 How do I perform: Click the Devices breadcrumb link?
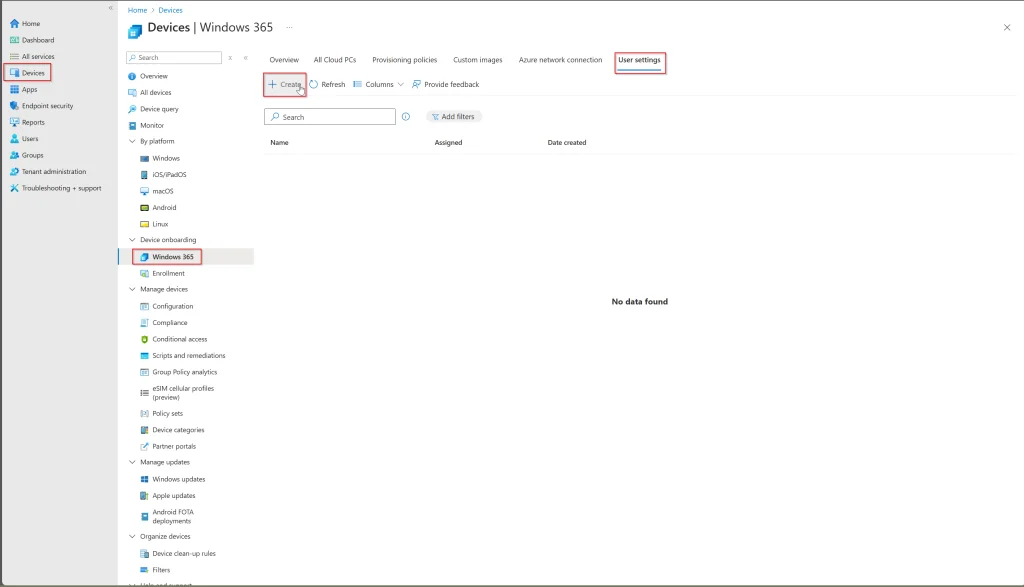pyautogui.click(x=170, y=10)
